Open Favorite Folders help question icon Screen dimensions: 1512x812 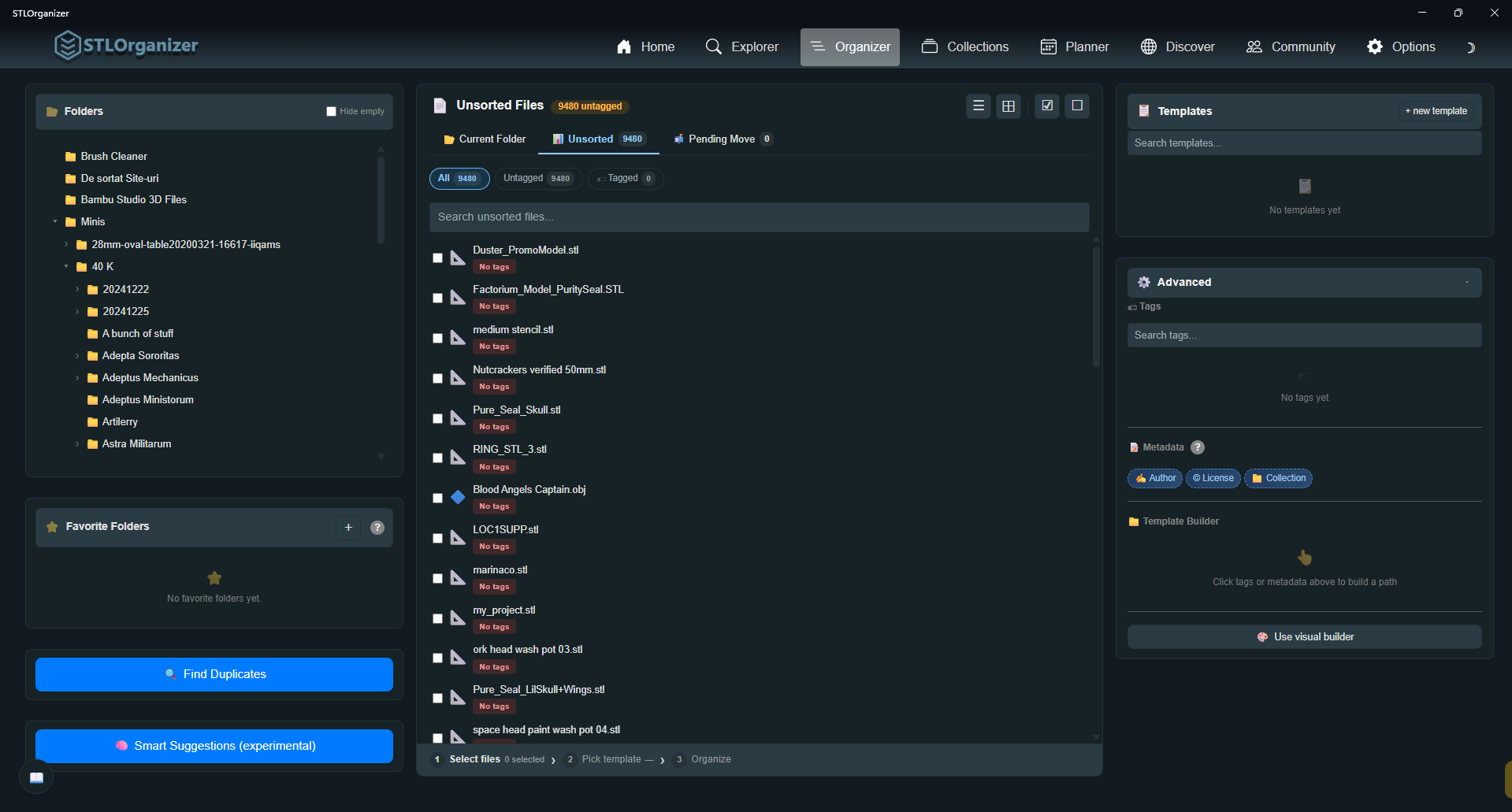[x=377, y=528]
